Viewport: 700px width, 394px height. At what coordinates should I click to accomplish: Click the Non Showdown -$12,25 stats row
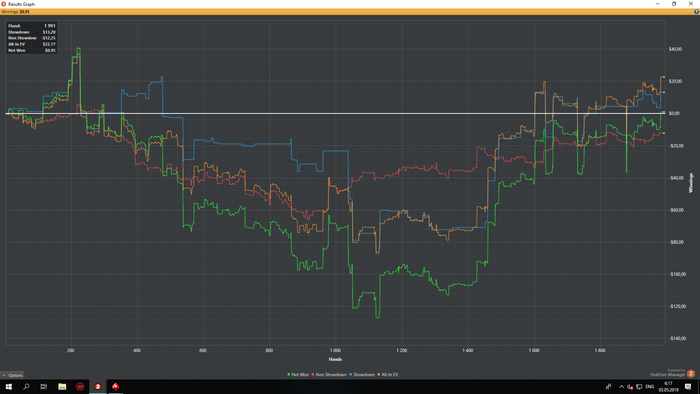(x=32, y=38)
